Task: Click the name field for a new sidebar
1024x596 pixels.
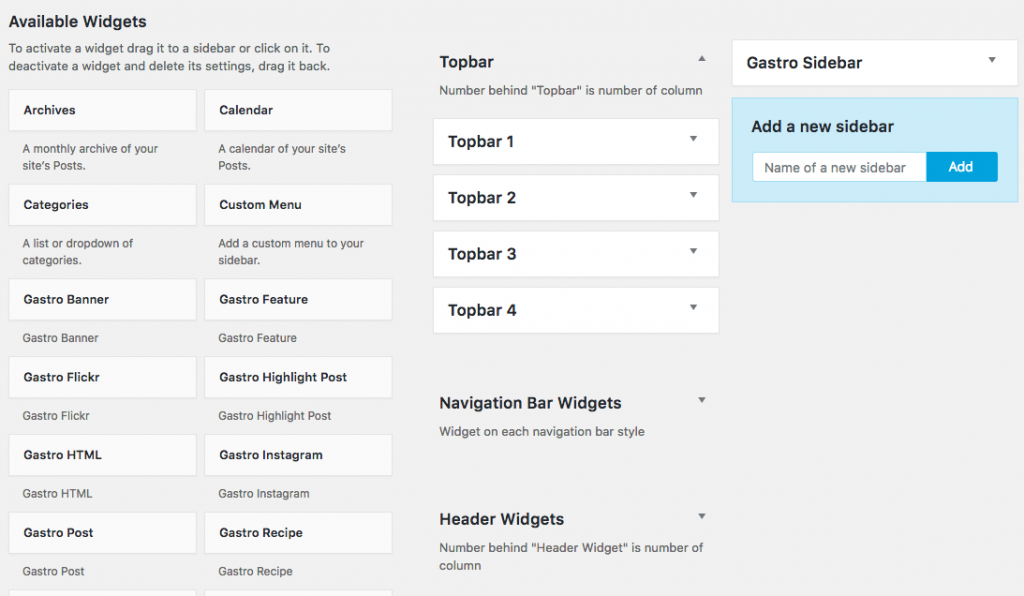Action: pos(839,166)
